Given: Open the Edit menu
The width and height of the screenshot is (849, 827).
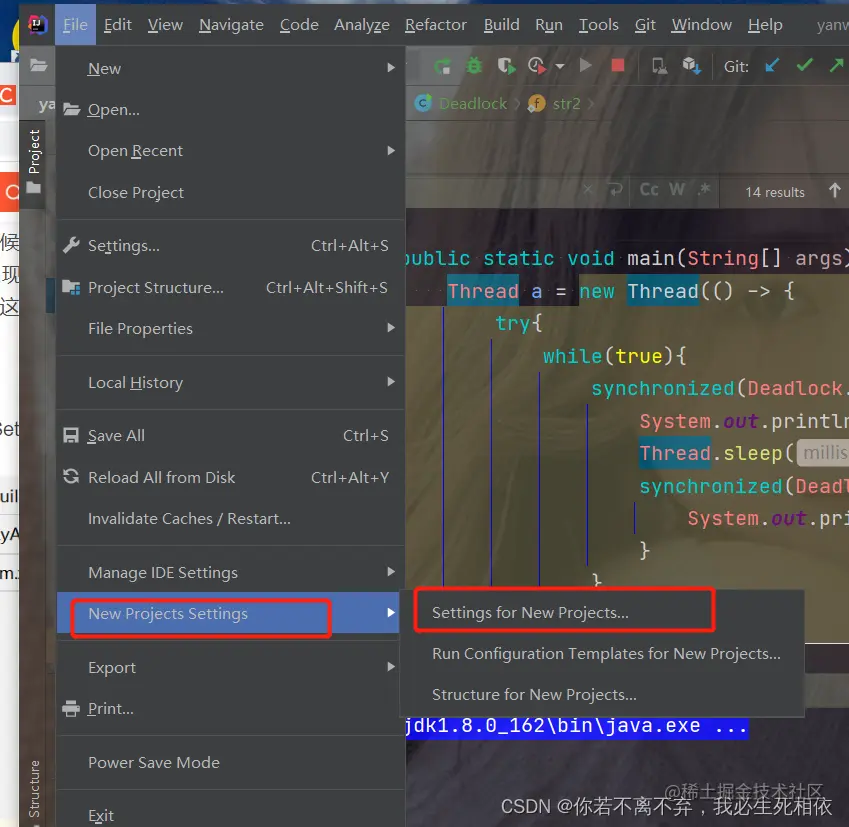Looking at the screenshot, I should (x=117, y=24).
